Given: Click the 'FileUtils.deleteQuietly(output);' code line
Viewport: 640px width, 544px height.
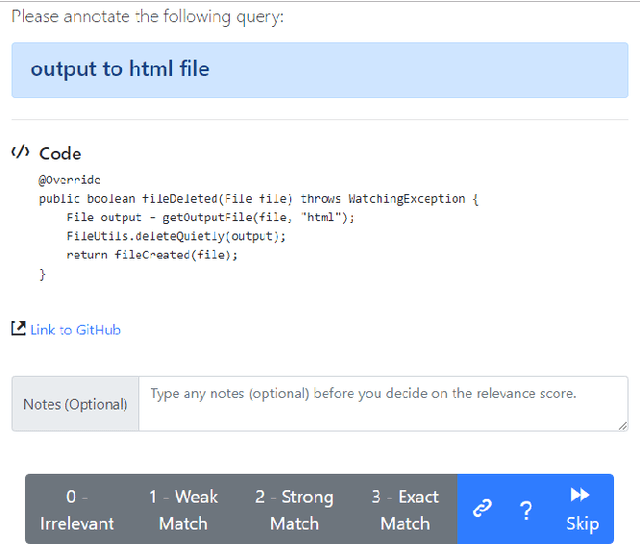Looking at the screenshot, I should [x=176, y=236].
